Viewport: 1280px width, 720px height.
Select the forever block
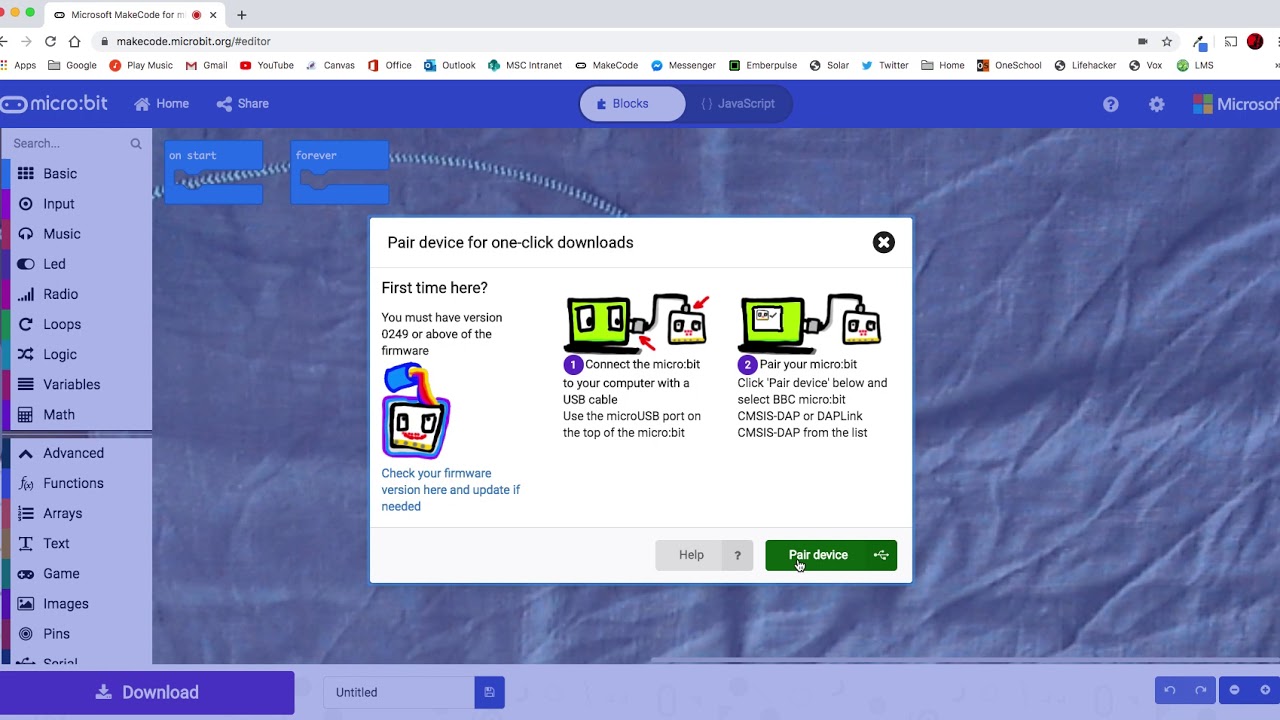[x=339, y=155]
